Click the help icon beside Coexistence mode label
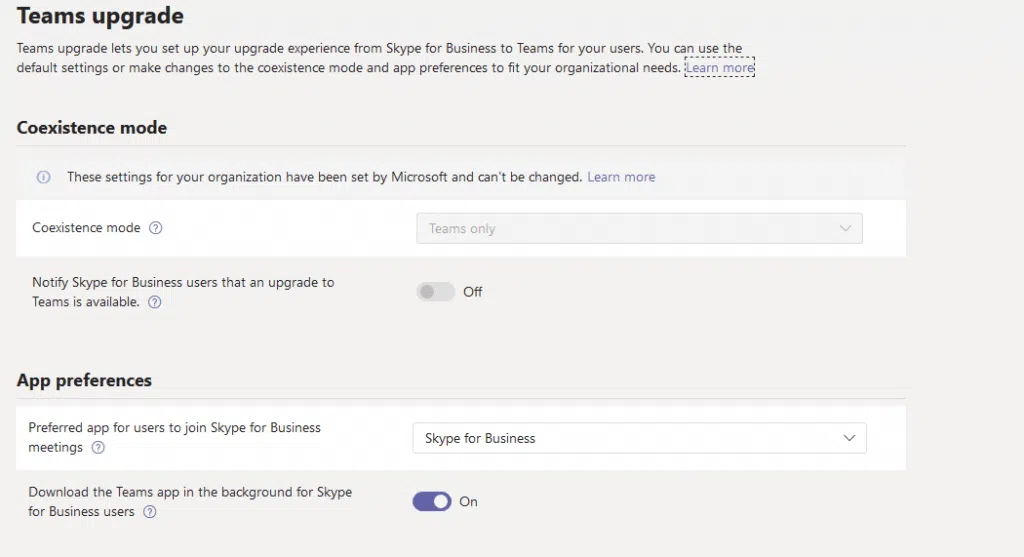 [x=155, y=228]
